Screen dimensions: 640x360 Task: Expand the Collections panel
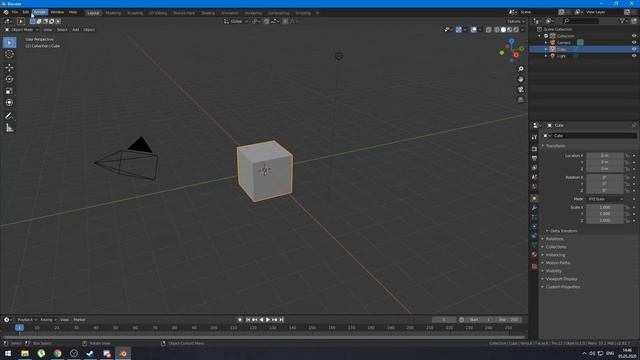click(556, 247)
